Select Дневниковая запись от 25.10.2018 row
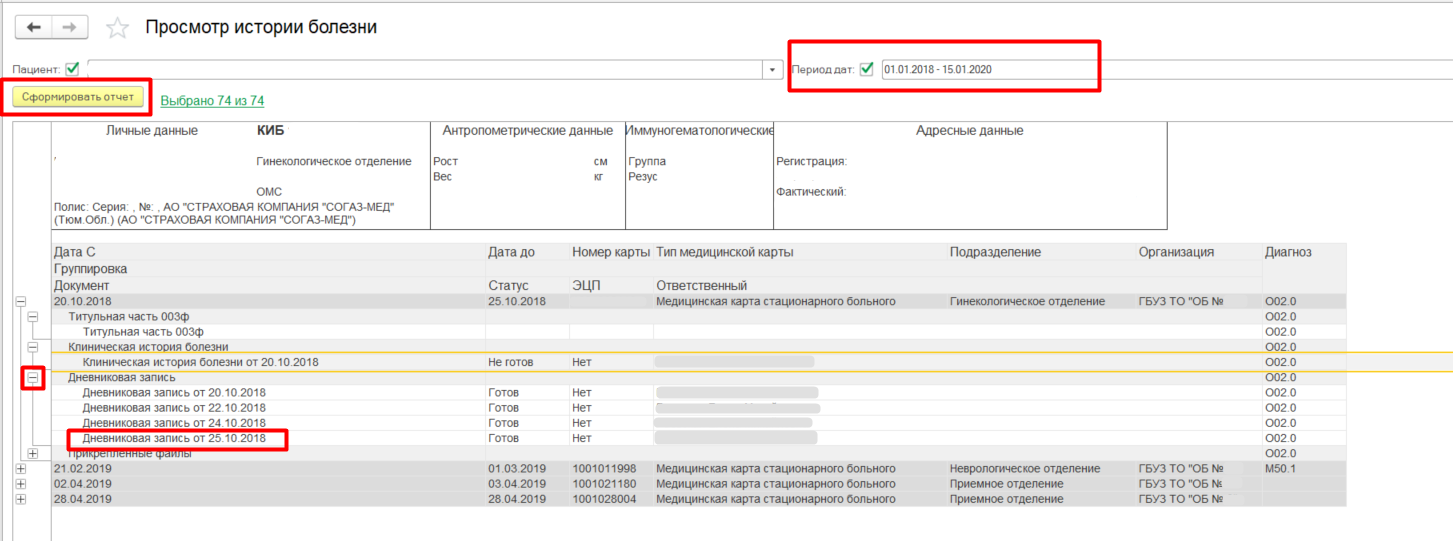 point(174,438)
